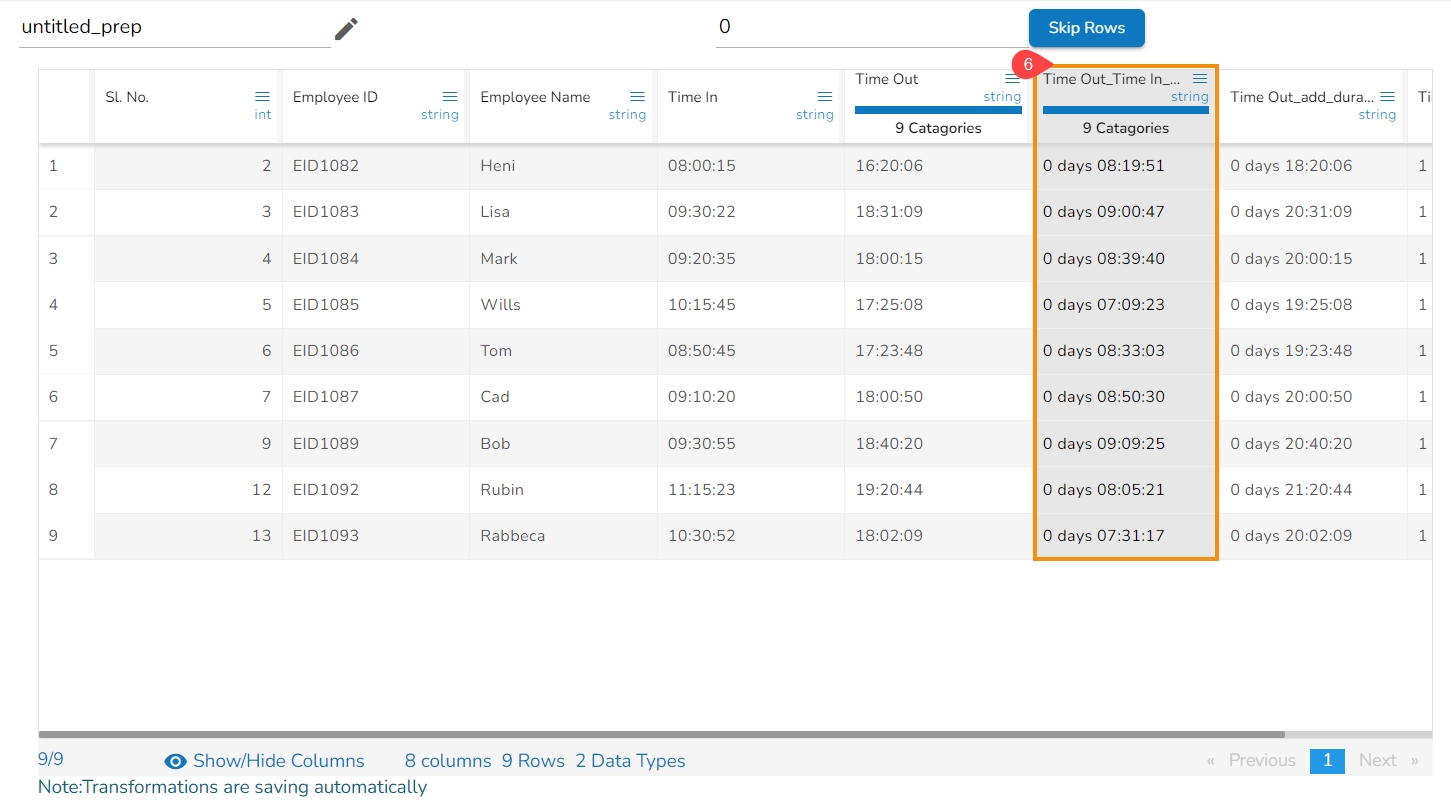Open the Employee Name column menu icon

click(637, 97)
